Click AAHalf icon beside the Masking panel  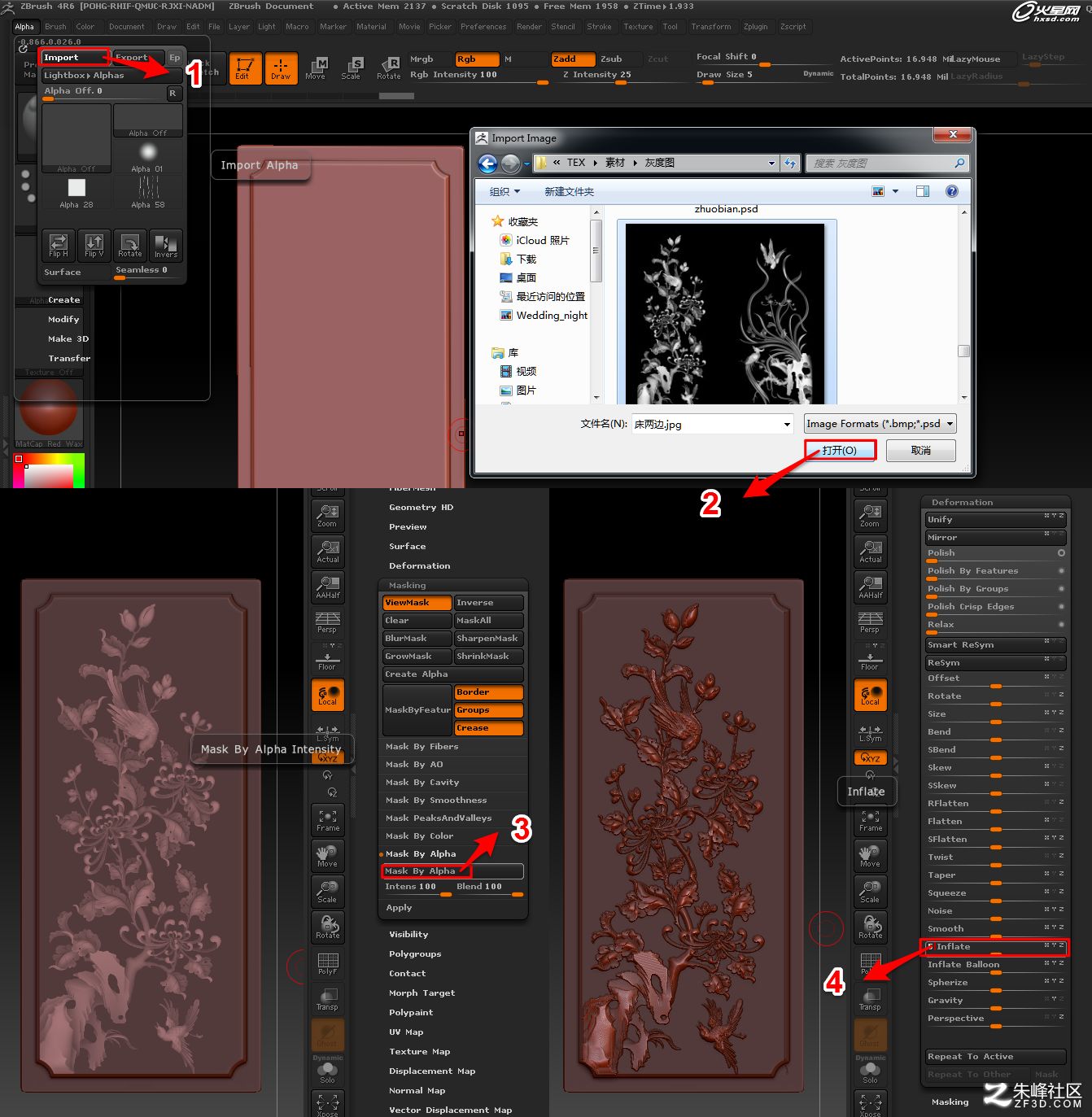point(328,587)
